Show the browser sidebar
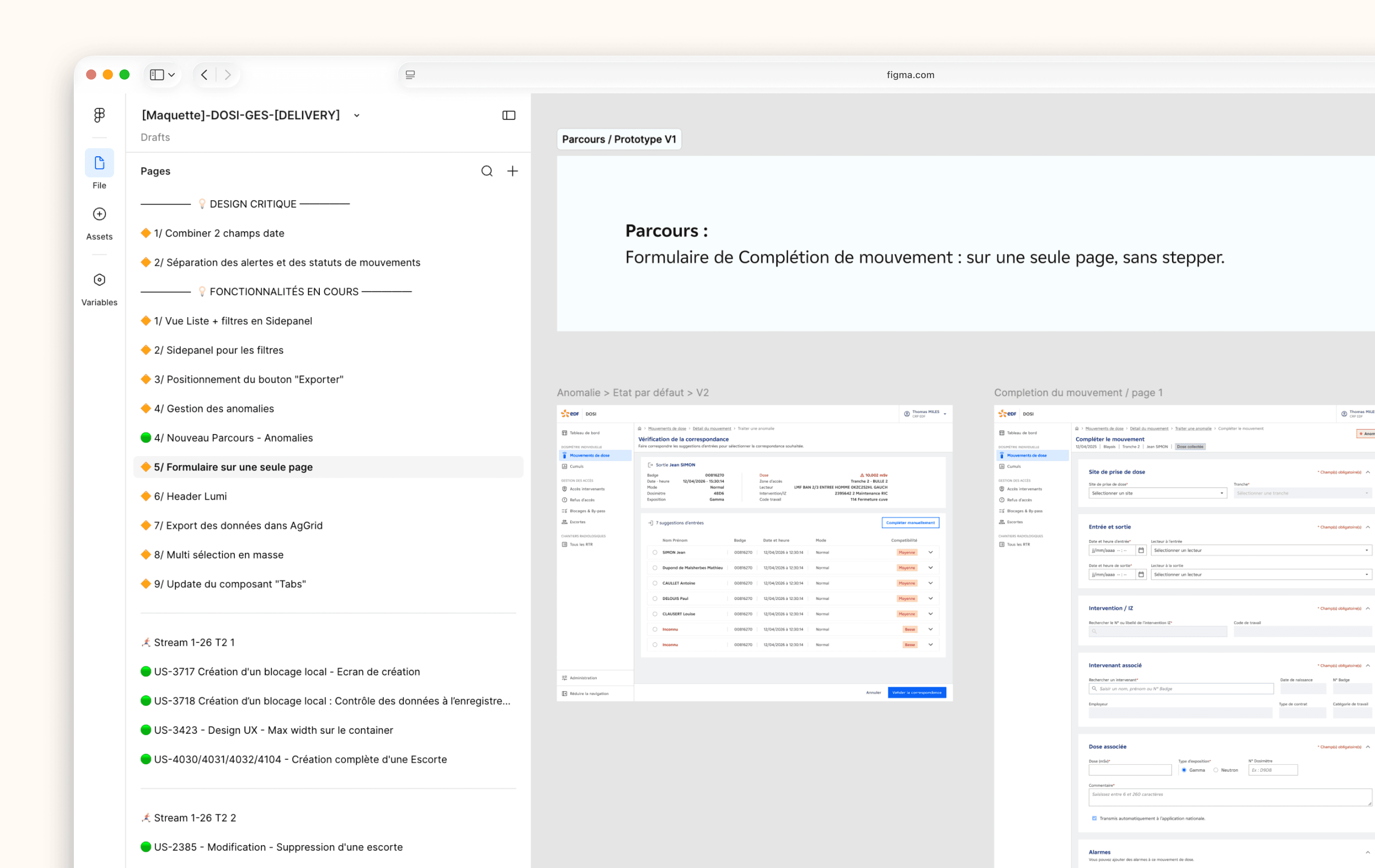The image size is (1375, 868). pyautogui.click(x=156, y=75)
